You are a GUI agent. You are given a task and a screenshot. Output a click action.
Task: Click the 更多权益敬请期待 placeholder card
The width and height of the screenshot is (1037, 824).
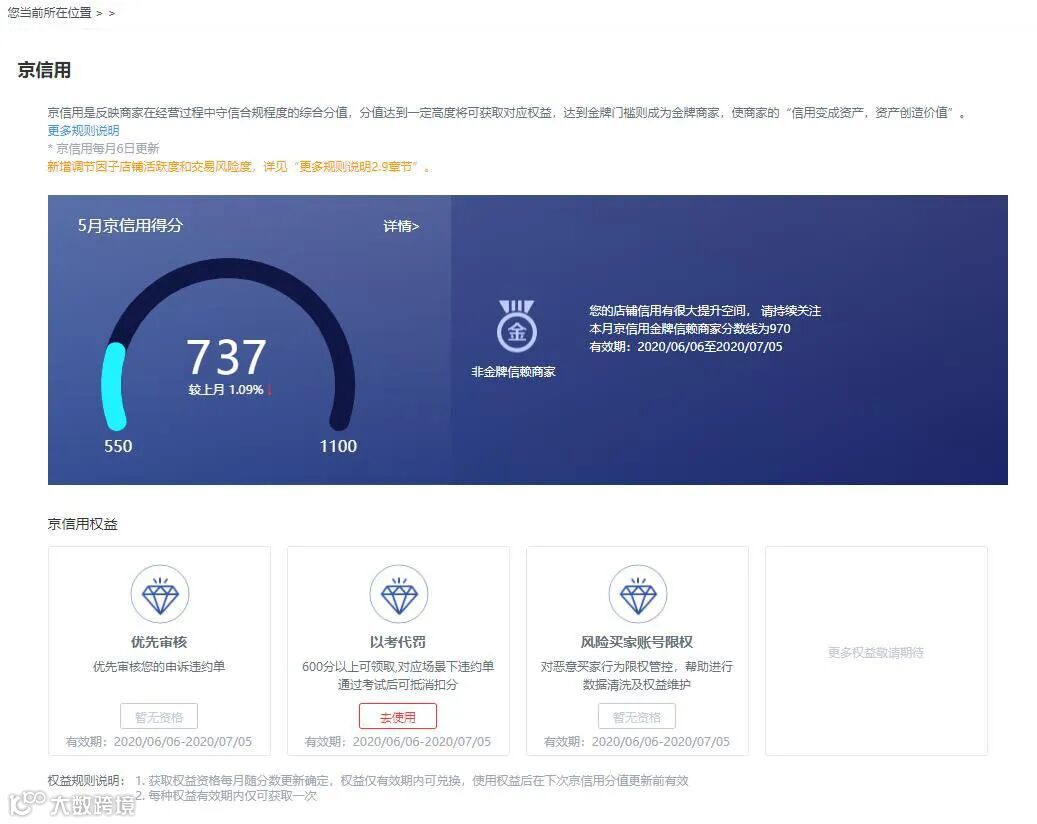click(876, 651)
